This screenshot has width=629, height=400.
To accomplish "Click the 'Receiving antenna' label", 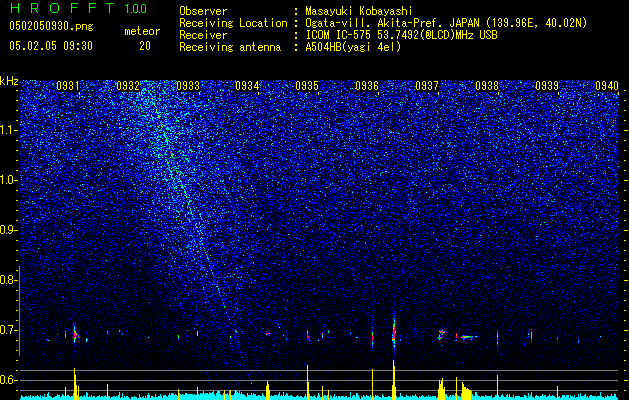I will pyautogui.click(x=230, y=47).
